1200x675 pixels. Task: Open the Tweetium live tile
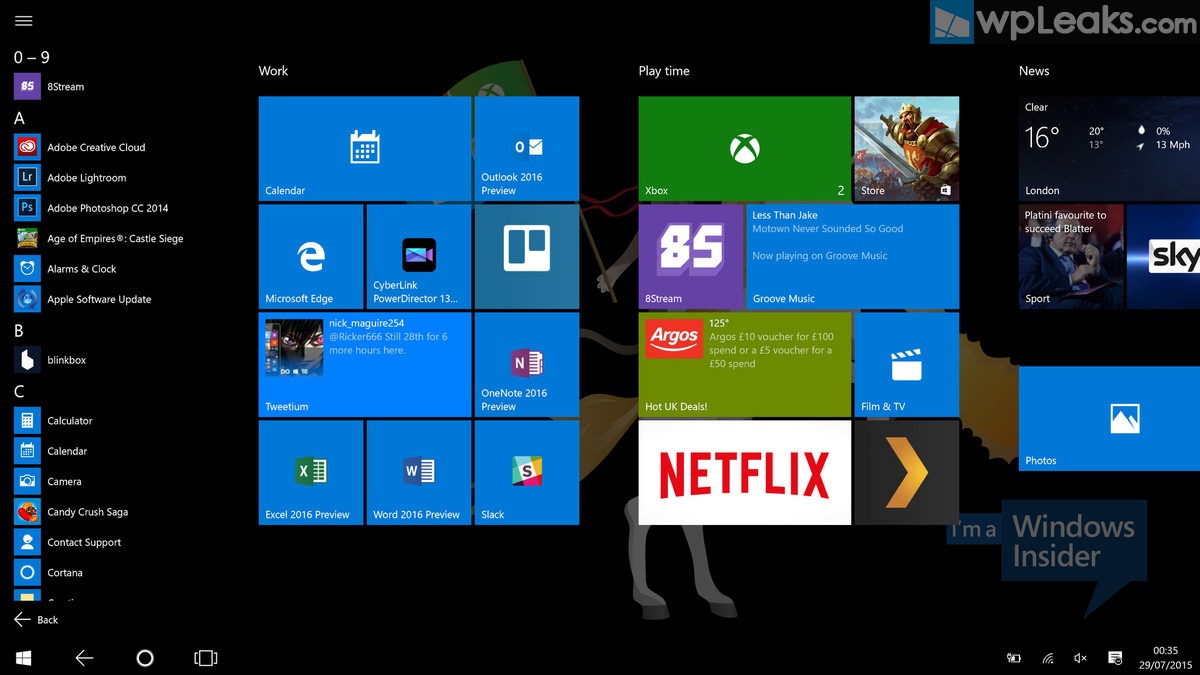(365, 365)
